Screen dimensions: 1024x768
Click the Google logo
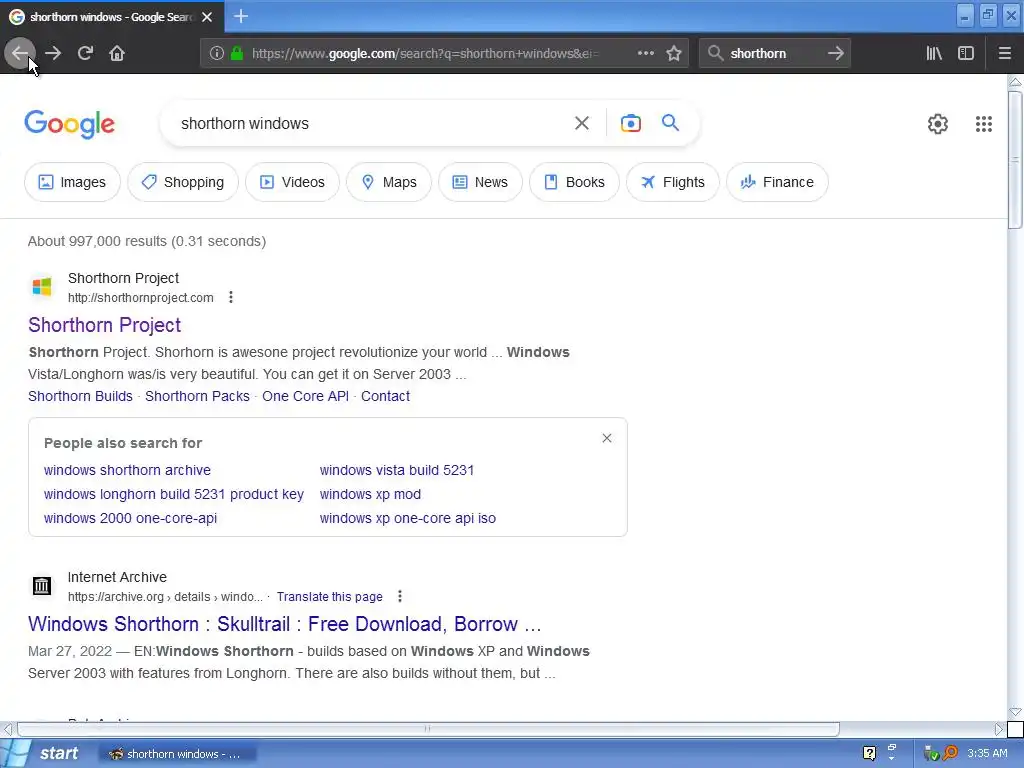pyautogui.click(x=69, y=124)
